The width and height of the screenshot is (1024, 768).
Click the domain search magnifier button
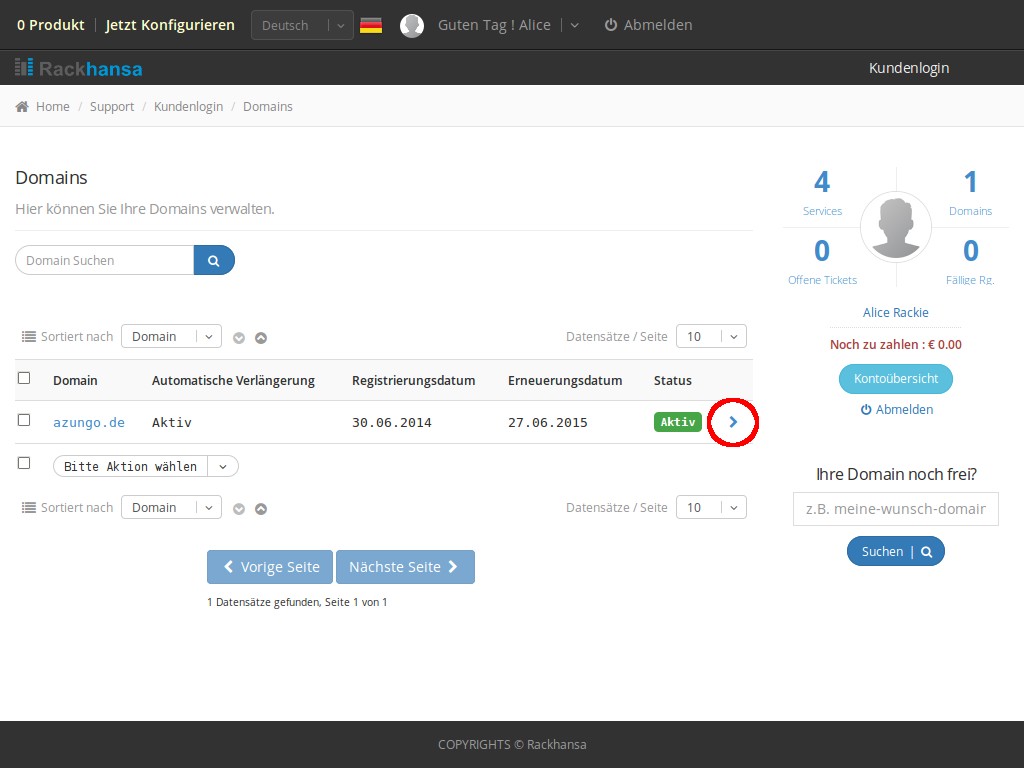[x=214, y=260]
